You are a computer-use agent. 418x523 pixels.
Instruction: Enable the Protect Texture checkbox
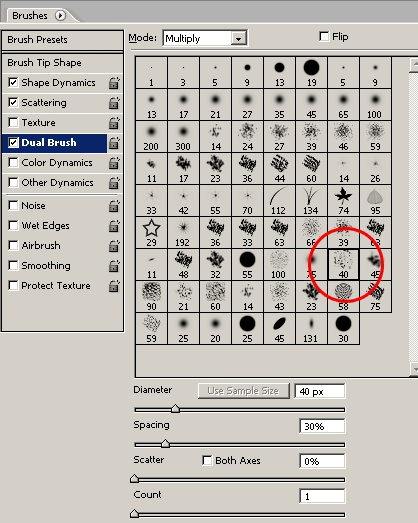click(x=13, y=286)
